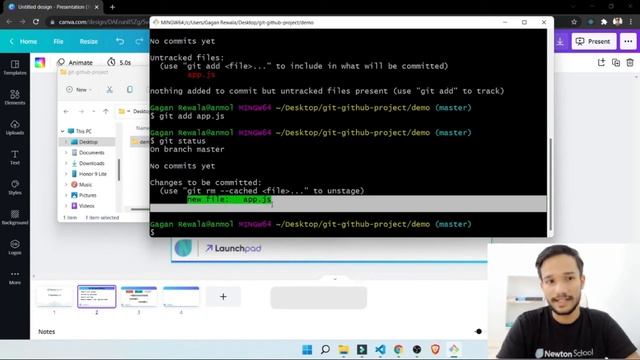Open Logos panel in Canva sidebar
This screenshot has height=360, width=640.
[15, 247]
